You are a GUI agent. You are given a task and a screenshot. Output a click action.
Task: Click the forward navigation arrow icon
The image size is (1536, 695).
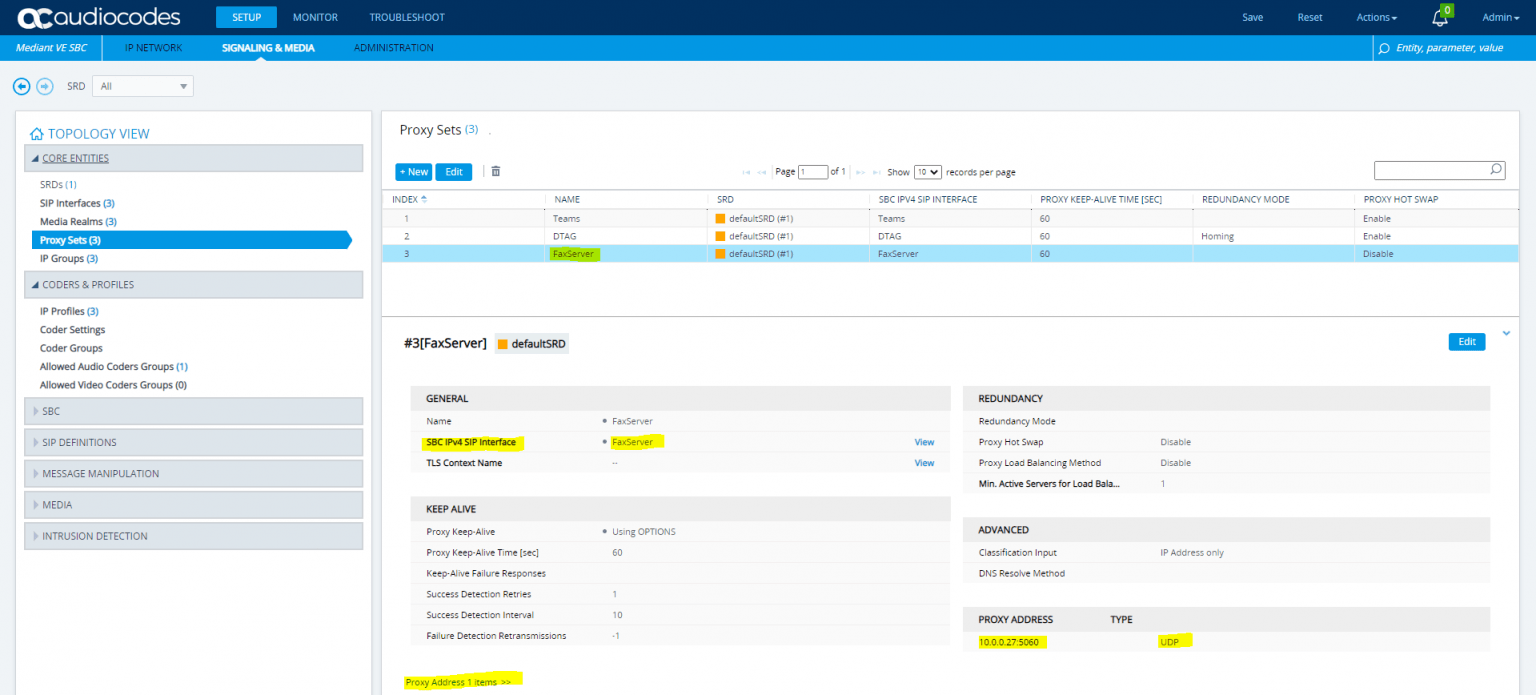[x=44, y=87]
